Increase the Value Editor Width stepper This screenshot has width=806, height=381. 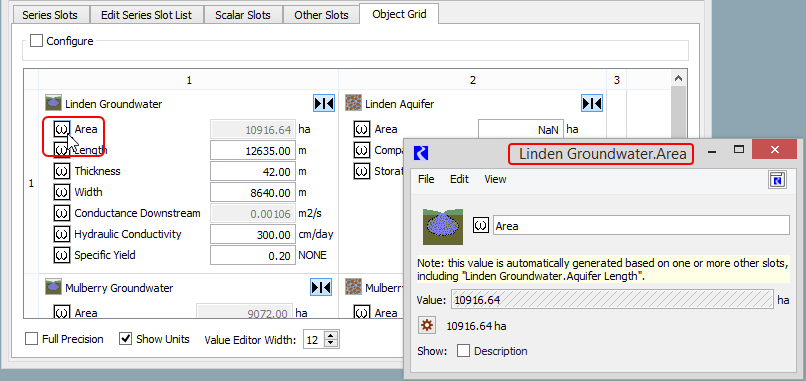point(331,336)
